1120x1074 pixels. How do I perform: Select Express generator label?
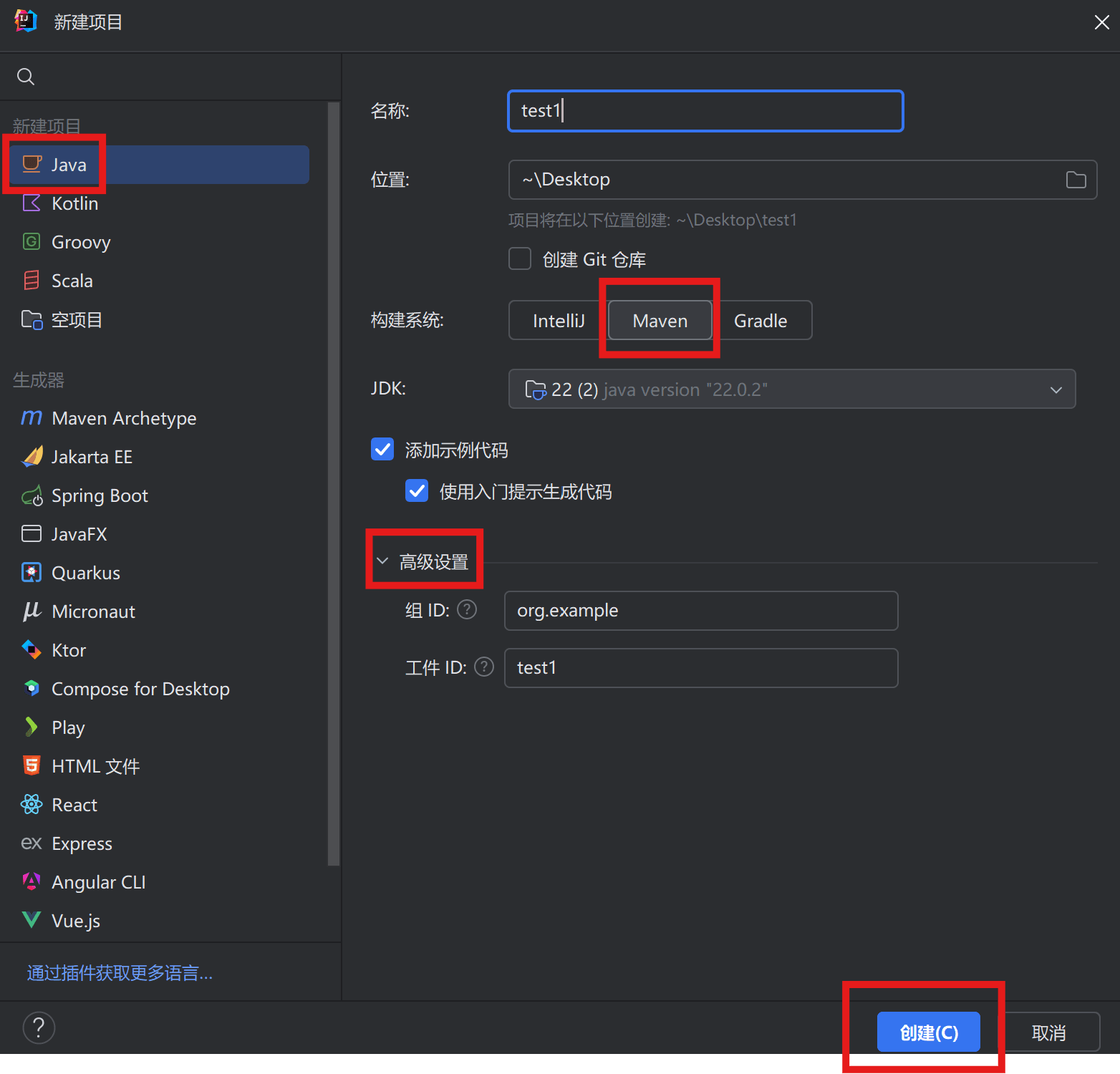tap(82, 843)
